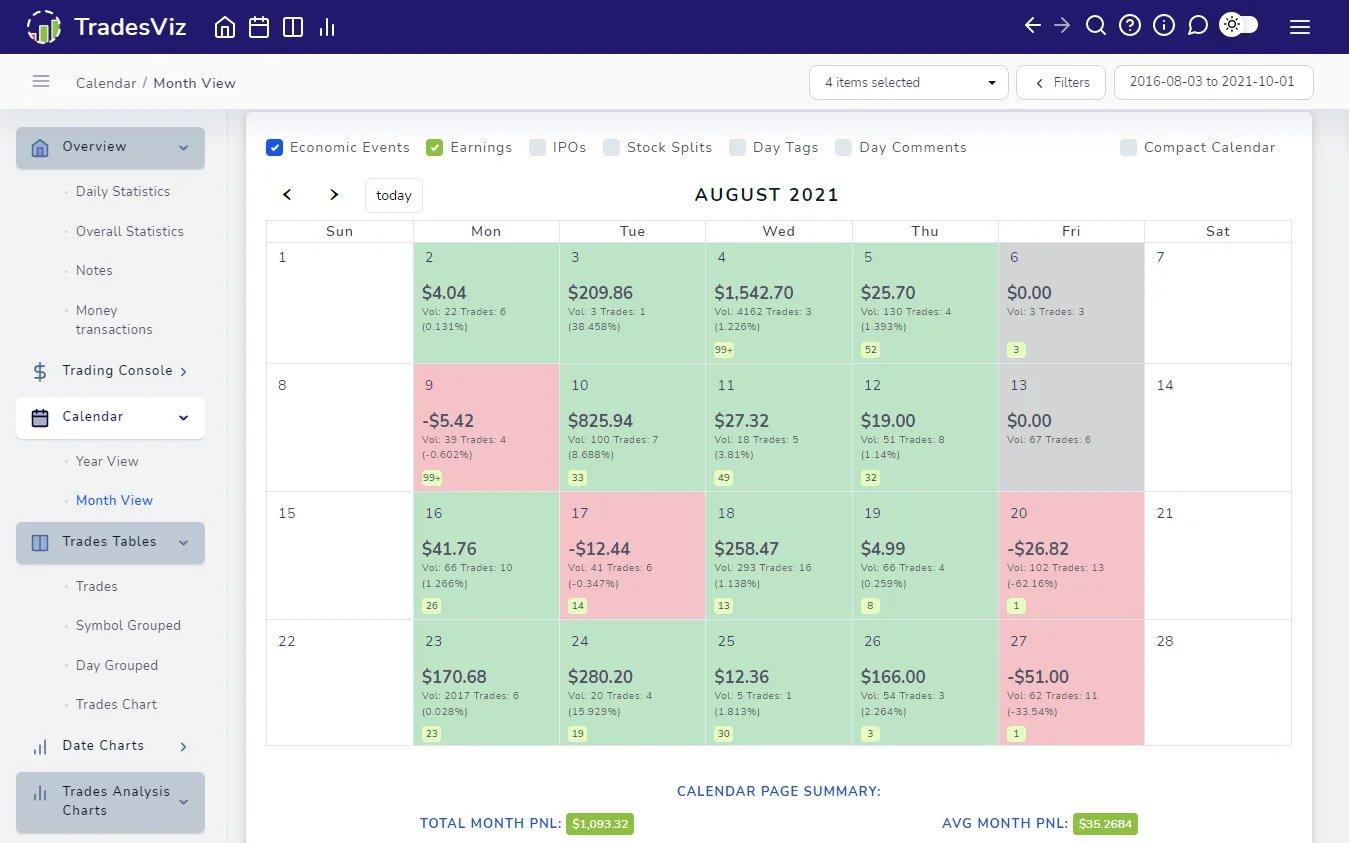Enable the Compact Calendar checkbox

tap(1128, 148)
